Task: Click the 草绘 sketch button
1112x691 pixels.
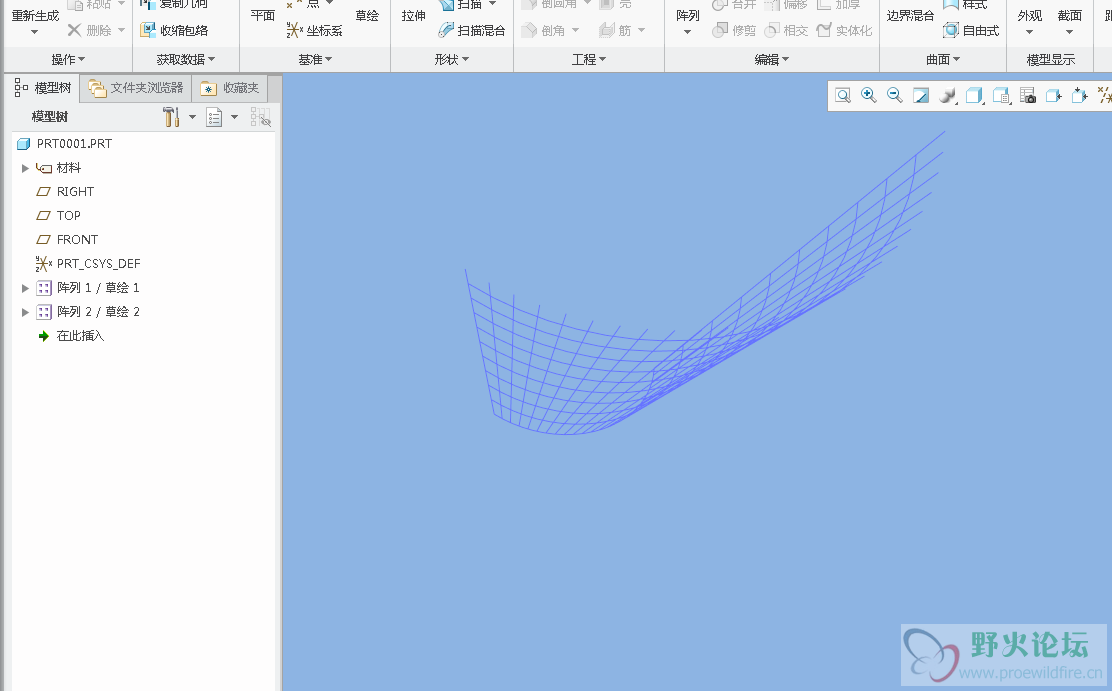Action: [367, 16]
